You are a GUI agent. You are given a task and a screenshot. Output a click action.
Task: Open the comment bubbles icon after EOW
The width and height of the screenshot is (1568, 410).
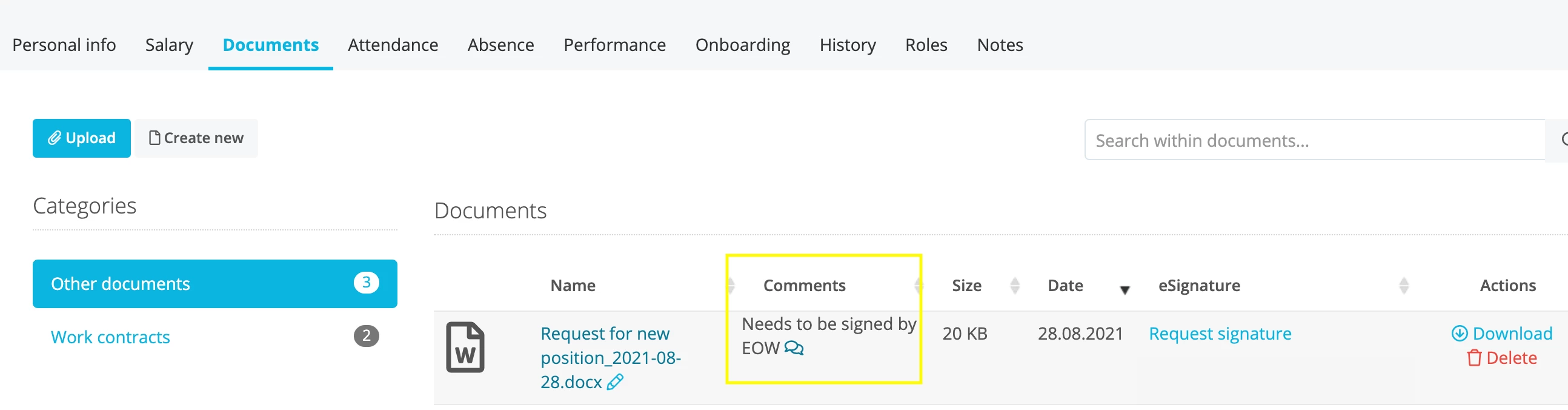pyautogui.click(x=794, y=348)
